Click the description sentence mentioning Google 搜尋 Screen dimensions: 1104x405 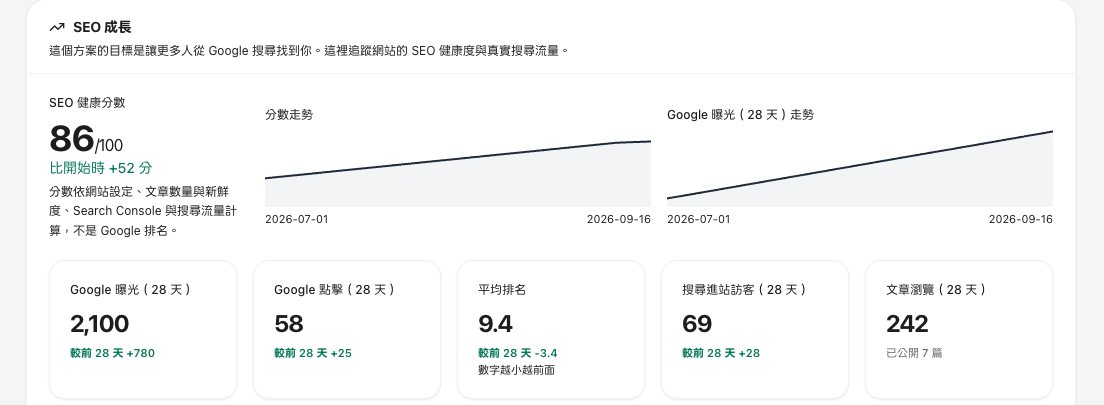[308, 51]
